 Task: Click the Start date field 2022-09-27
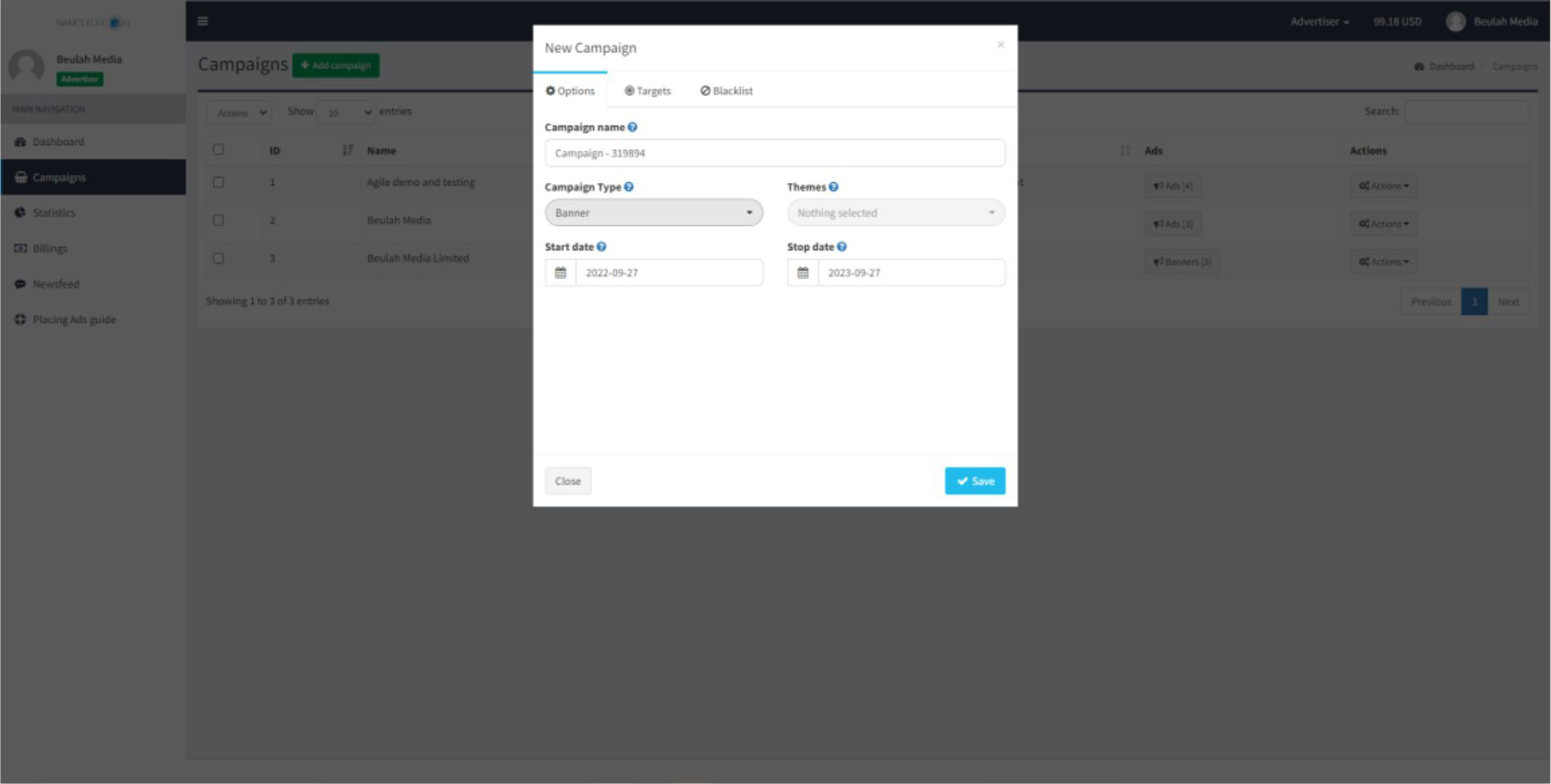[x=669, y=273]
